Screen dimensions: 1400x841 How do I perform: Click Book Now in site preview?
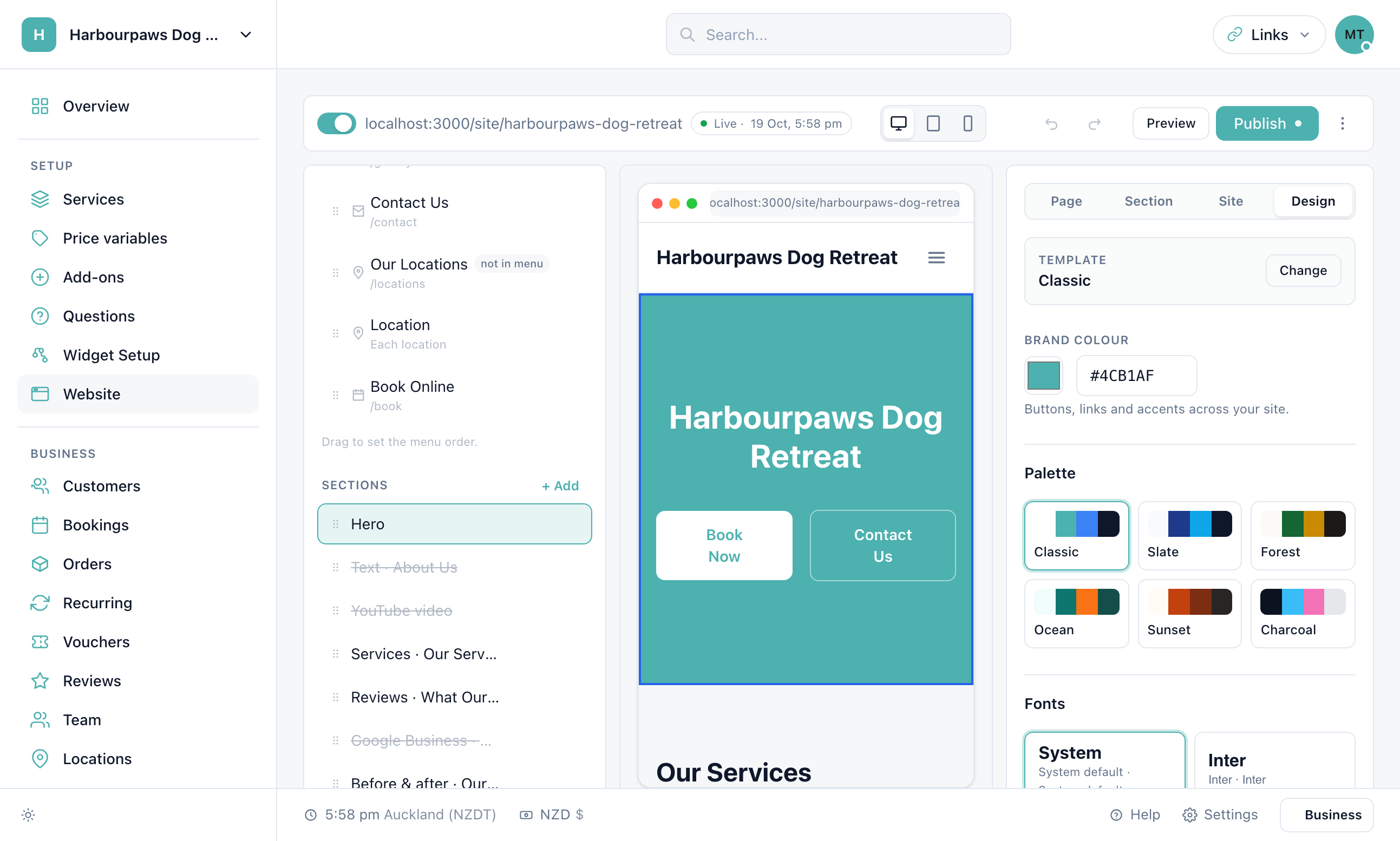pyautogui.click(x=724, y=545)
